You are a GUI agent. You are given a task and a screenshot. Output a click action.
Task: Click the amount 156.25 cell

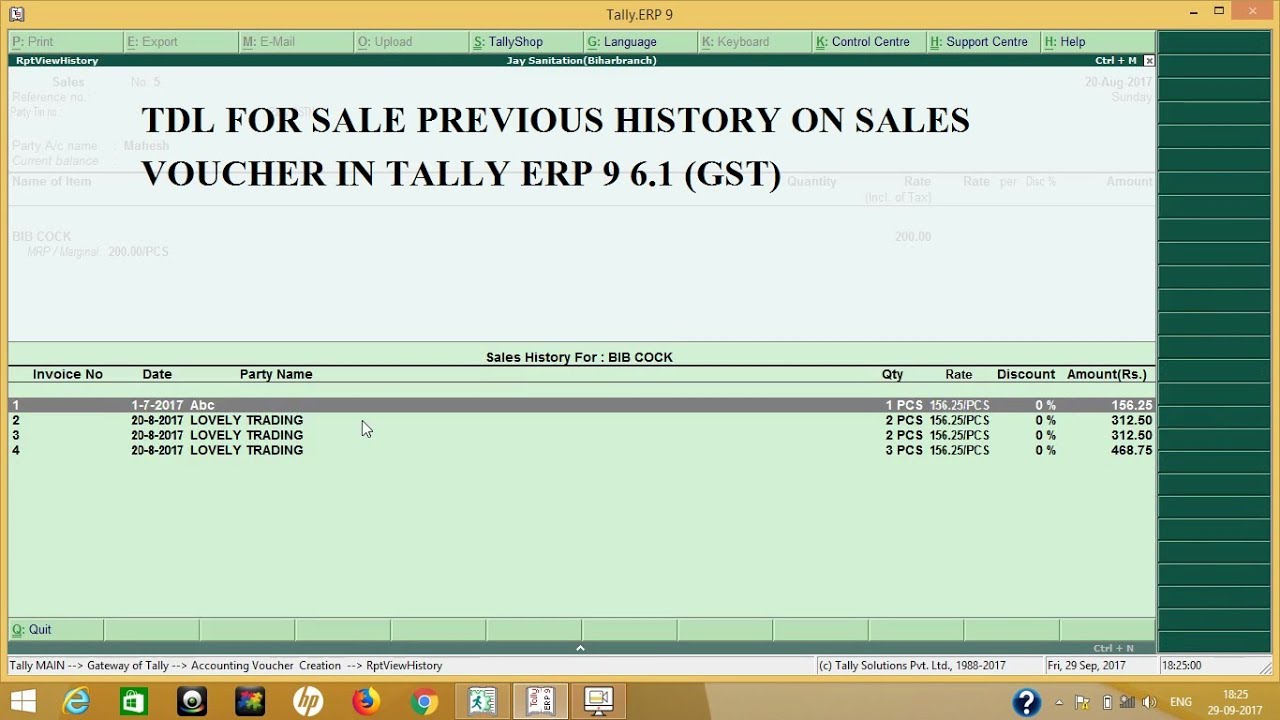coord(1131,405)
